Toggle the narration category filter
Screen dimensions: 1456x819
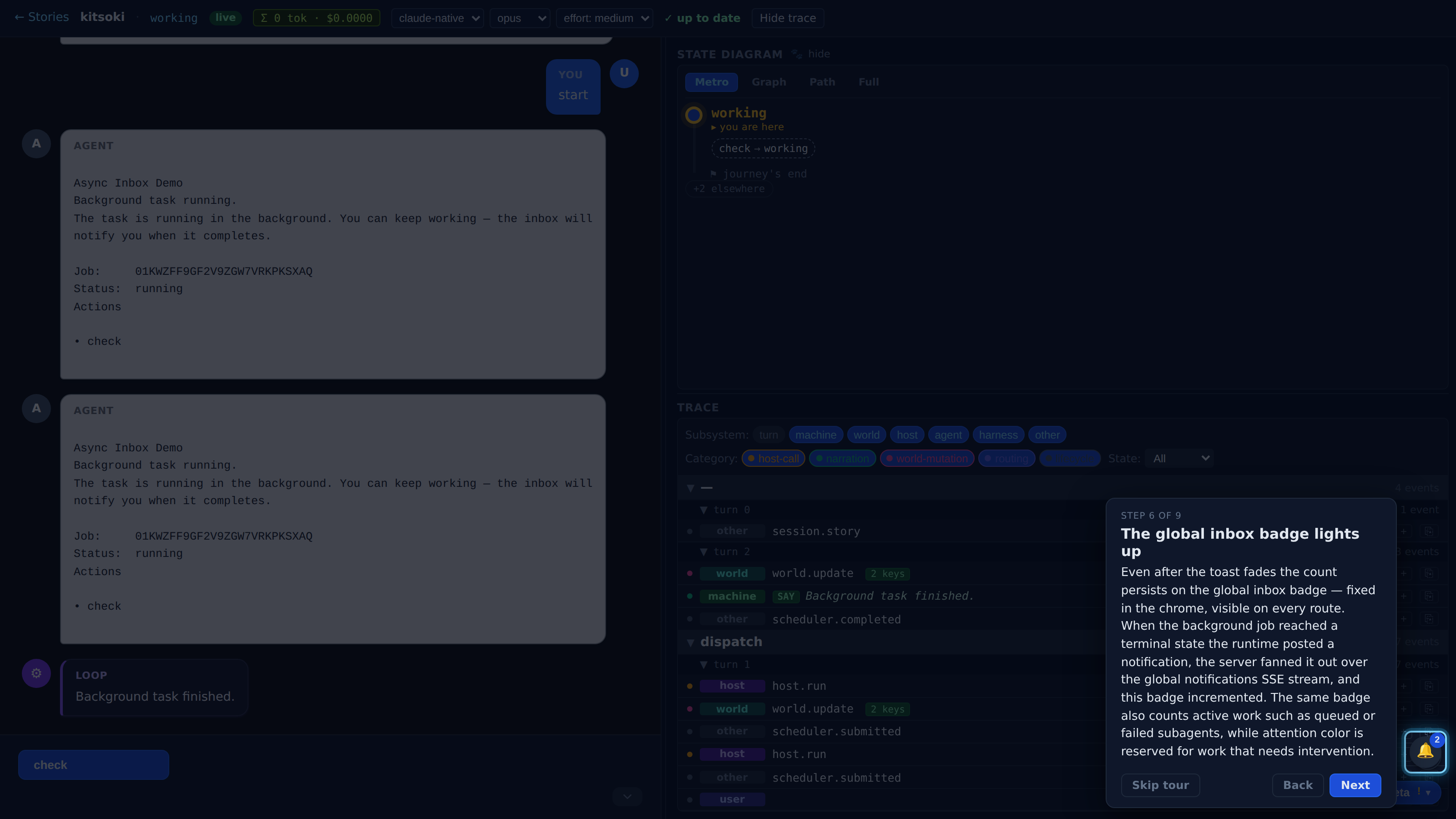(842, 458)
